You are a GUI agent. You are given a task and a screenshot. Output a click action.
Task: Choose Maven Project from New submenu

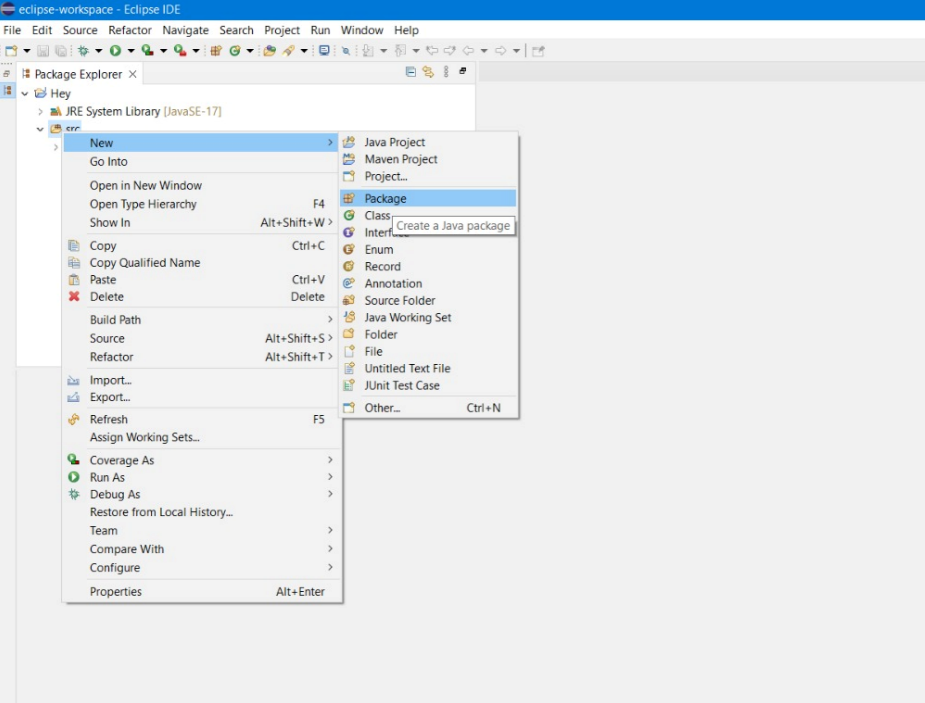point(428,159)
